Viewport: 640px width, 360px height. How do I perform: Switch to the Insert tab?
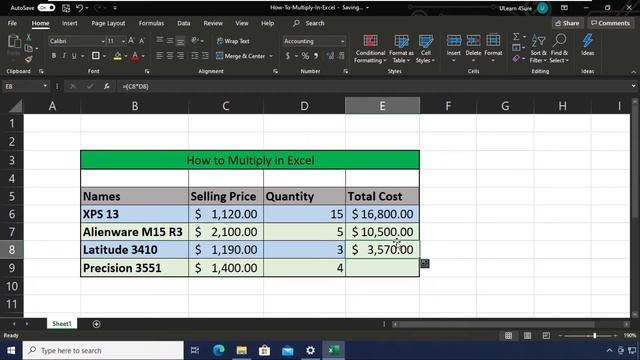pyautogui.click(x=70, y=23)
